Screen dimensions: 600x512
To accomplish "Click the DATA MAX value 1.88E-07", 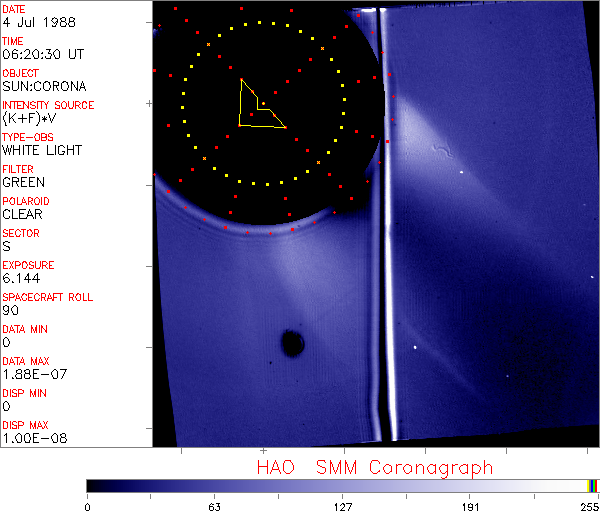I will click(x=35, y=375).
